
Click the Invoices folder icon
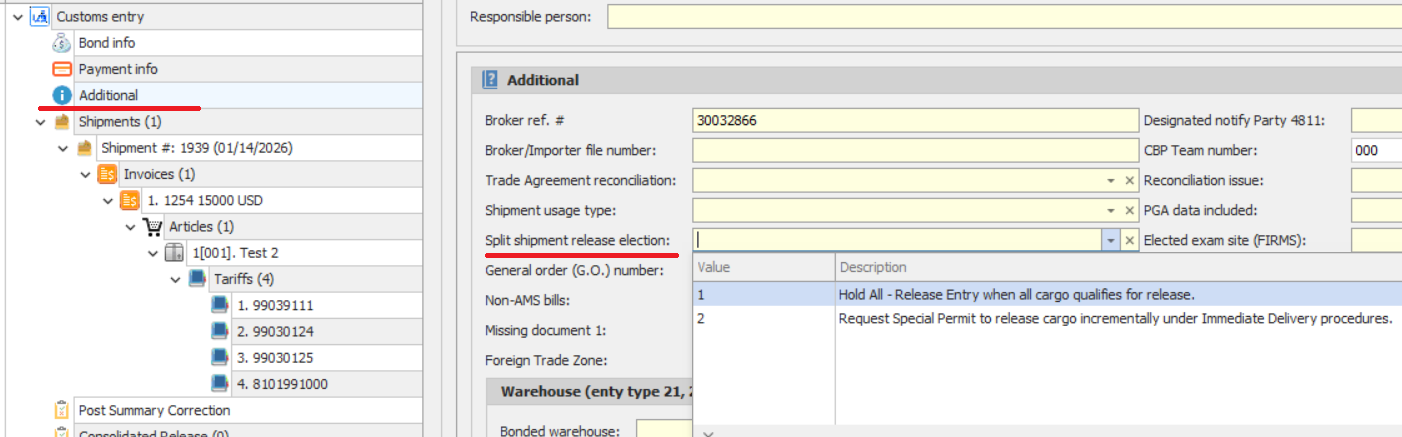click(x=107, y=174)
